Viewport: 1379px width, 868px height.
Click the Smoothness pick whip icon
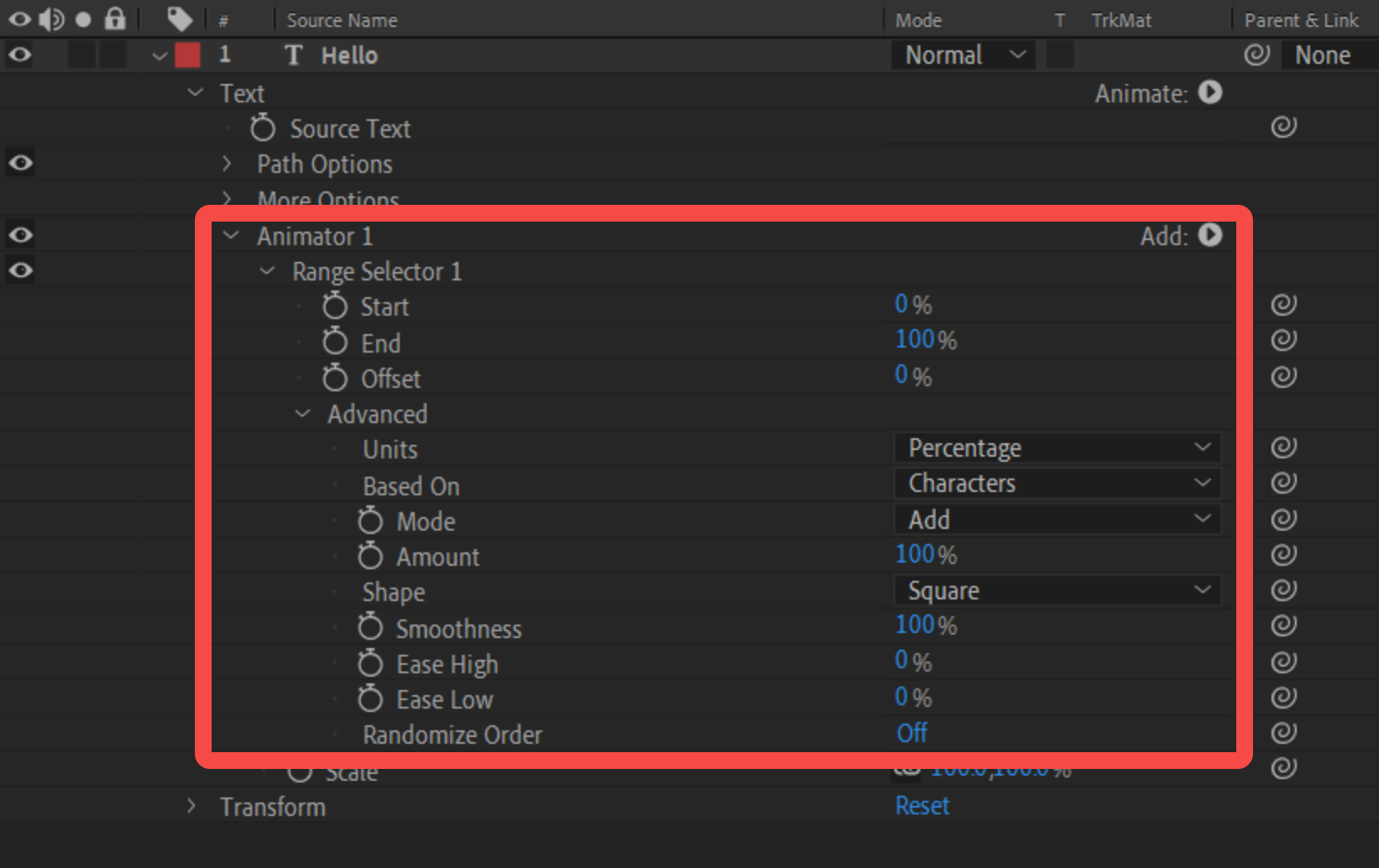coord(1282,625)
